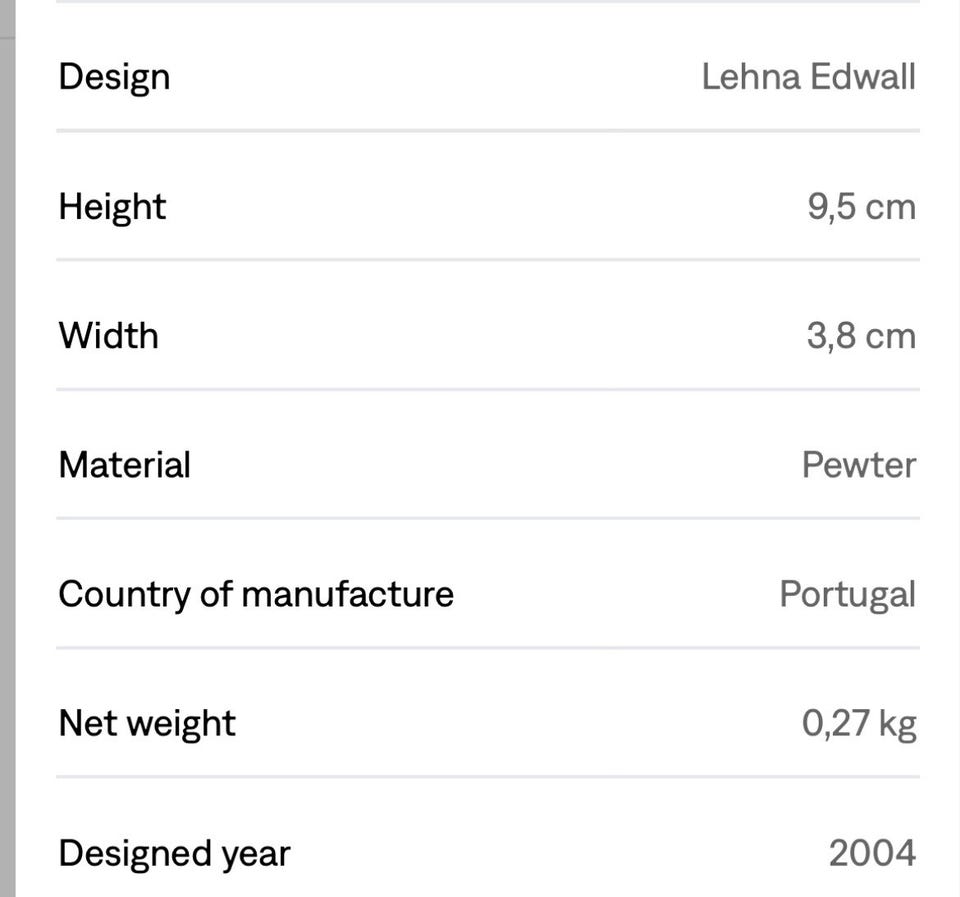This screenshot has width=960, height=897.
Task: Select the 3,8 cm width value
Action: (861, 336)
